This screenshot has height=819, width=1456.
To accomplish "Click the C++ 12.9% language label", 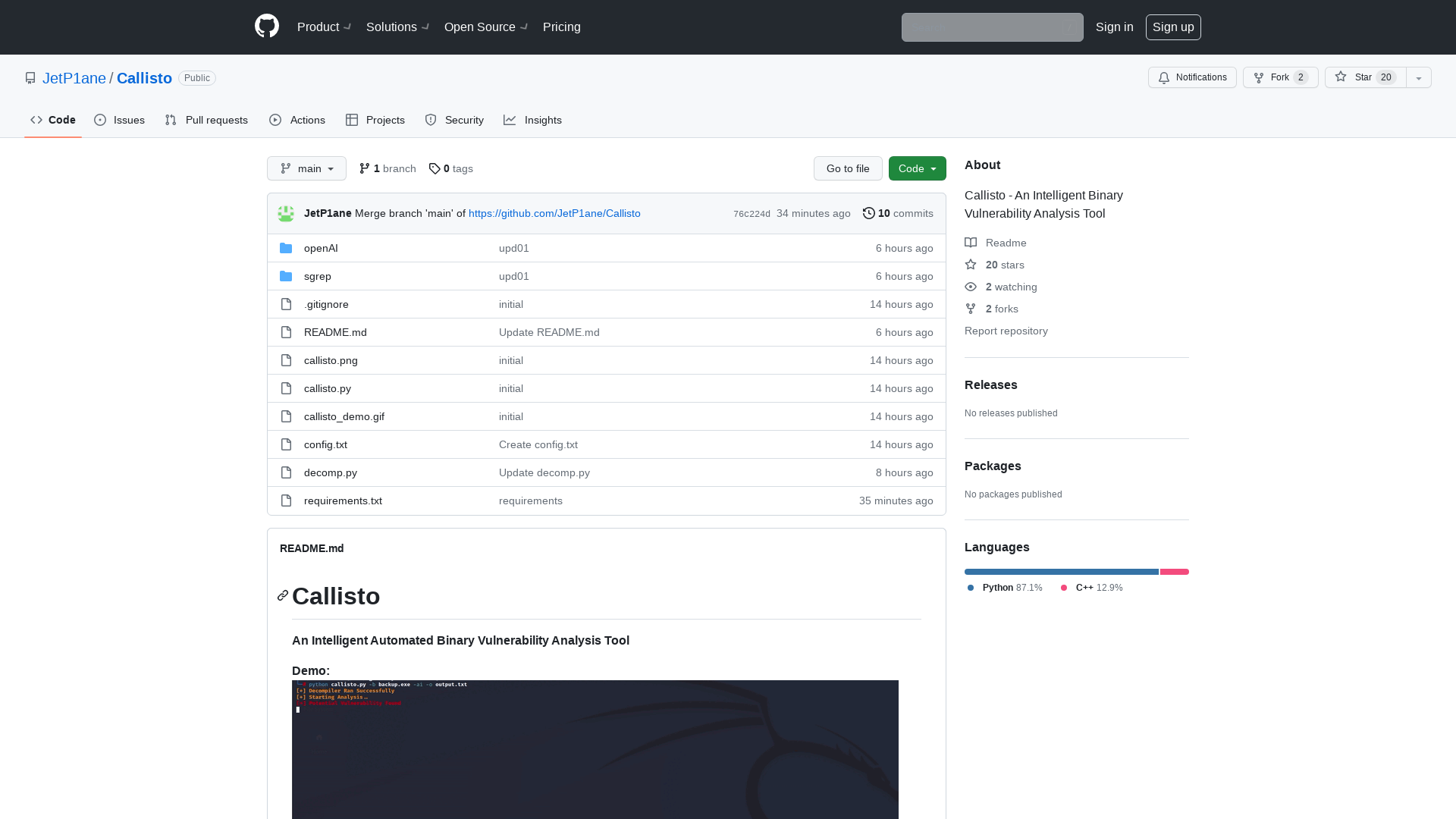I will (x=1092, y=588).
